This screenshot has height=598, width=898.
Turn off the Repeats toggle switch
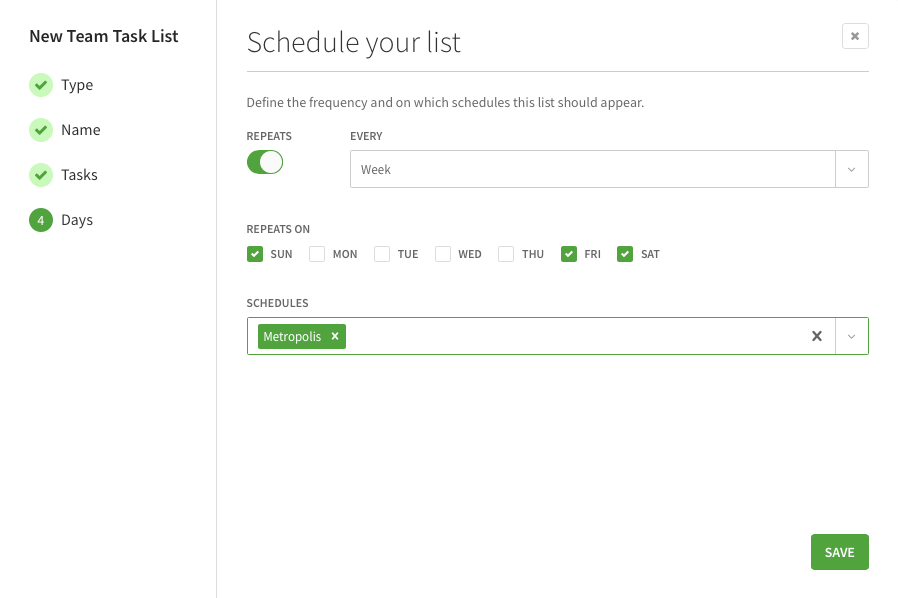[x=265, y=162]
